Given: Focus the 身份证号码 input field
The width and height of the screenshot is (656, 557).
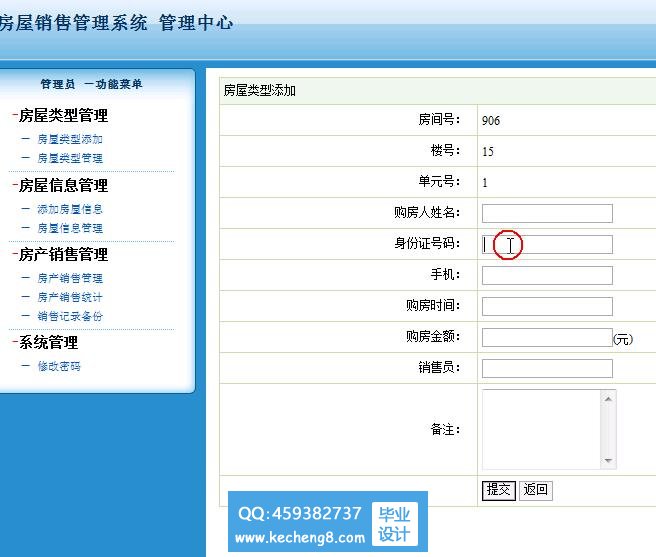Looking at the screenshot, I should (x=547, y=244).
